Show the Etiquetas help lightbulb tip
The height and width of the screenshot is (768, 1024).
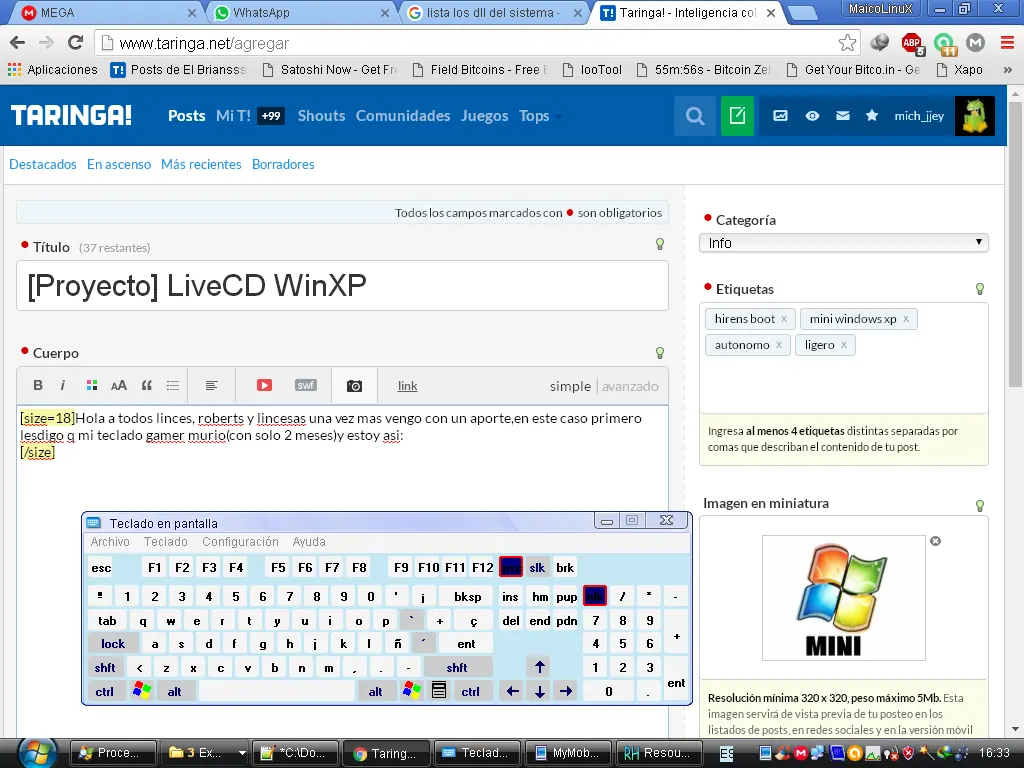(980, 289)
